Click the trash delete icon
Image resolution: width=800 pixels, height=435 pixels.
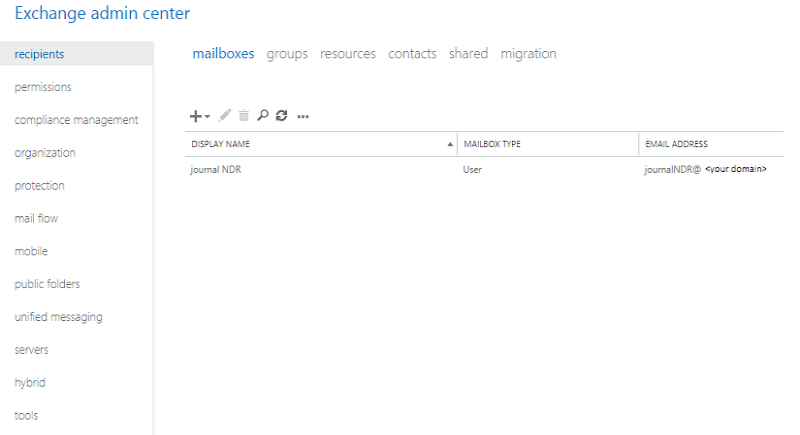243,116
